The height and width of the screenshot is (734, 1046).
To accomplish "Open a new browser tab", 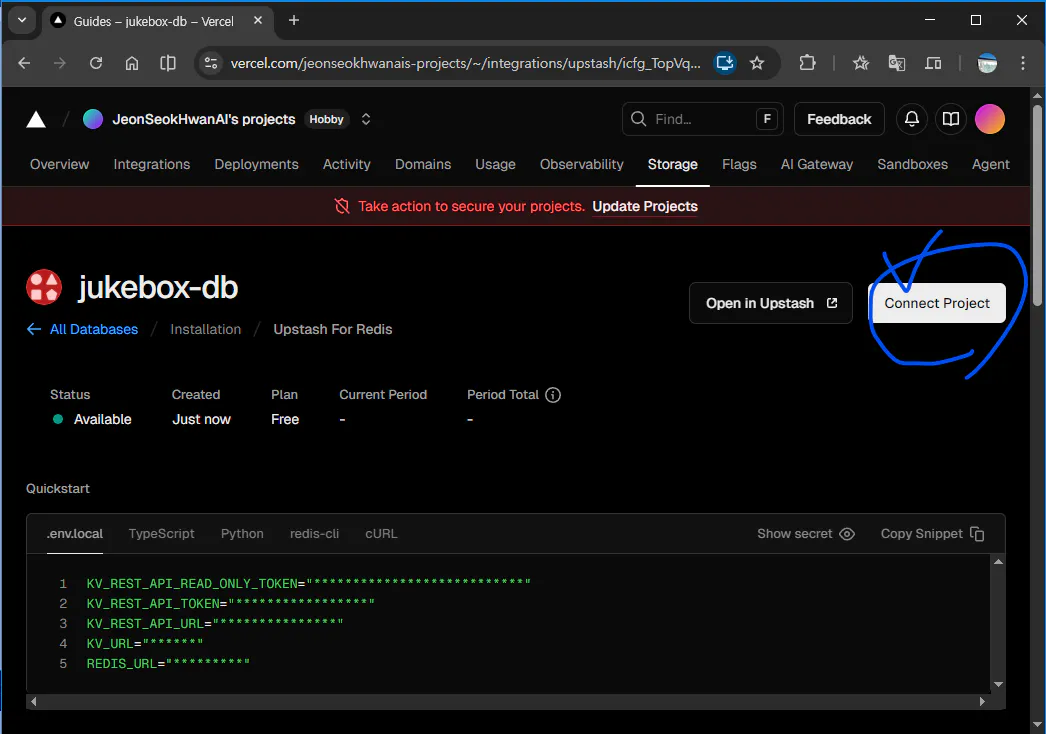I will [294, 20].
